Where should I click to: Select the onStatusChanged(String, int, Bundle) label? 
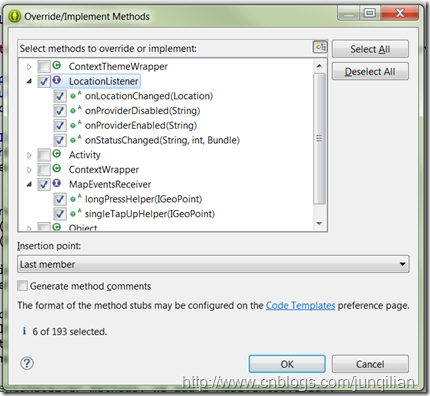[162, 140]
